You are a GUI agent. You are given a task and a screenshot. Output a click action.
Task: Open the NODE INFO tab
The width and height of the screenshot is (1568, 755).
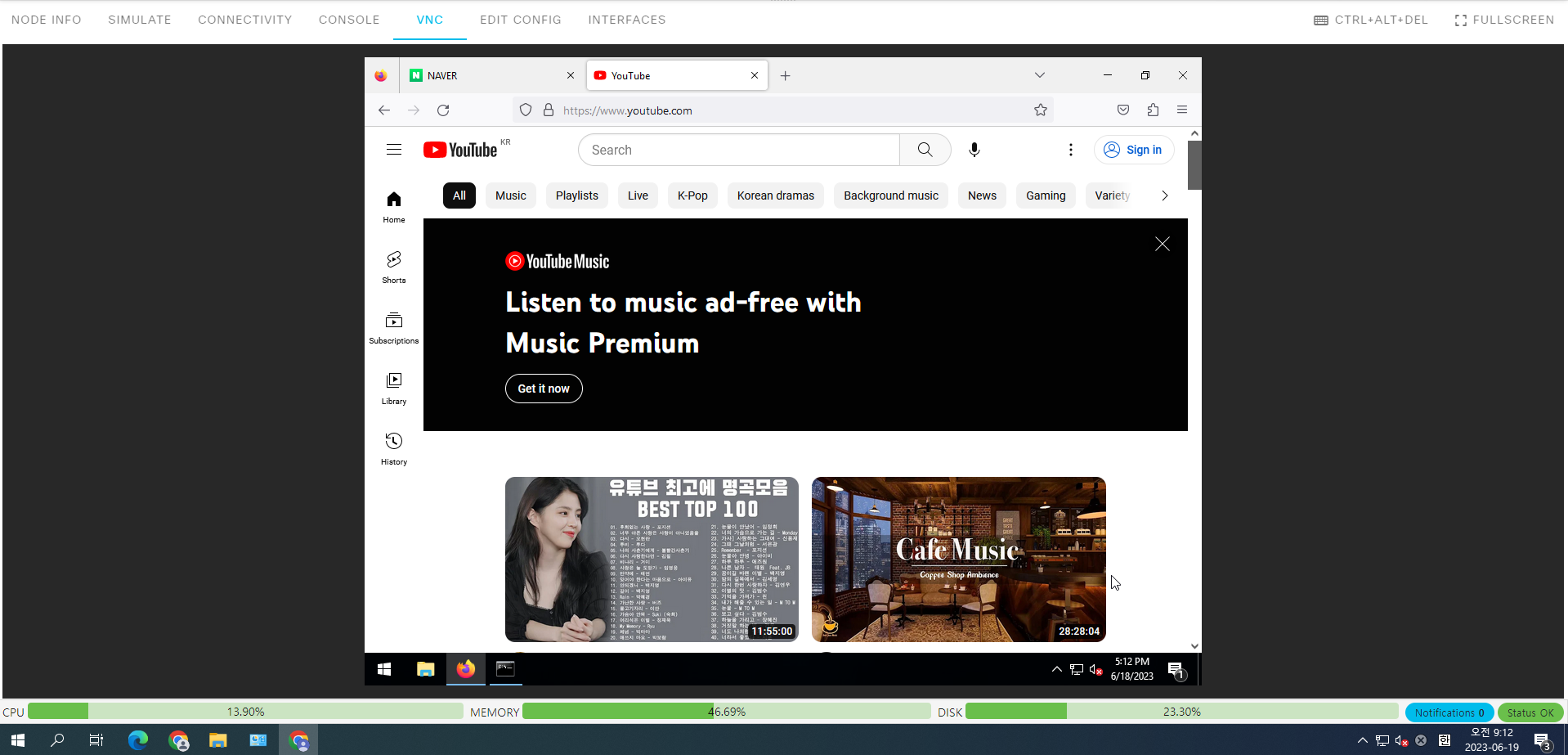pyautogui.click(x=47, y=20)
